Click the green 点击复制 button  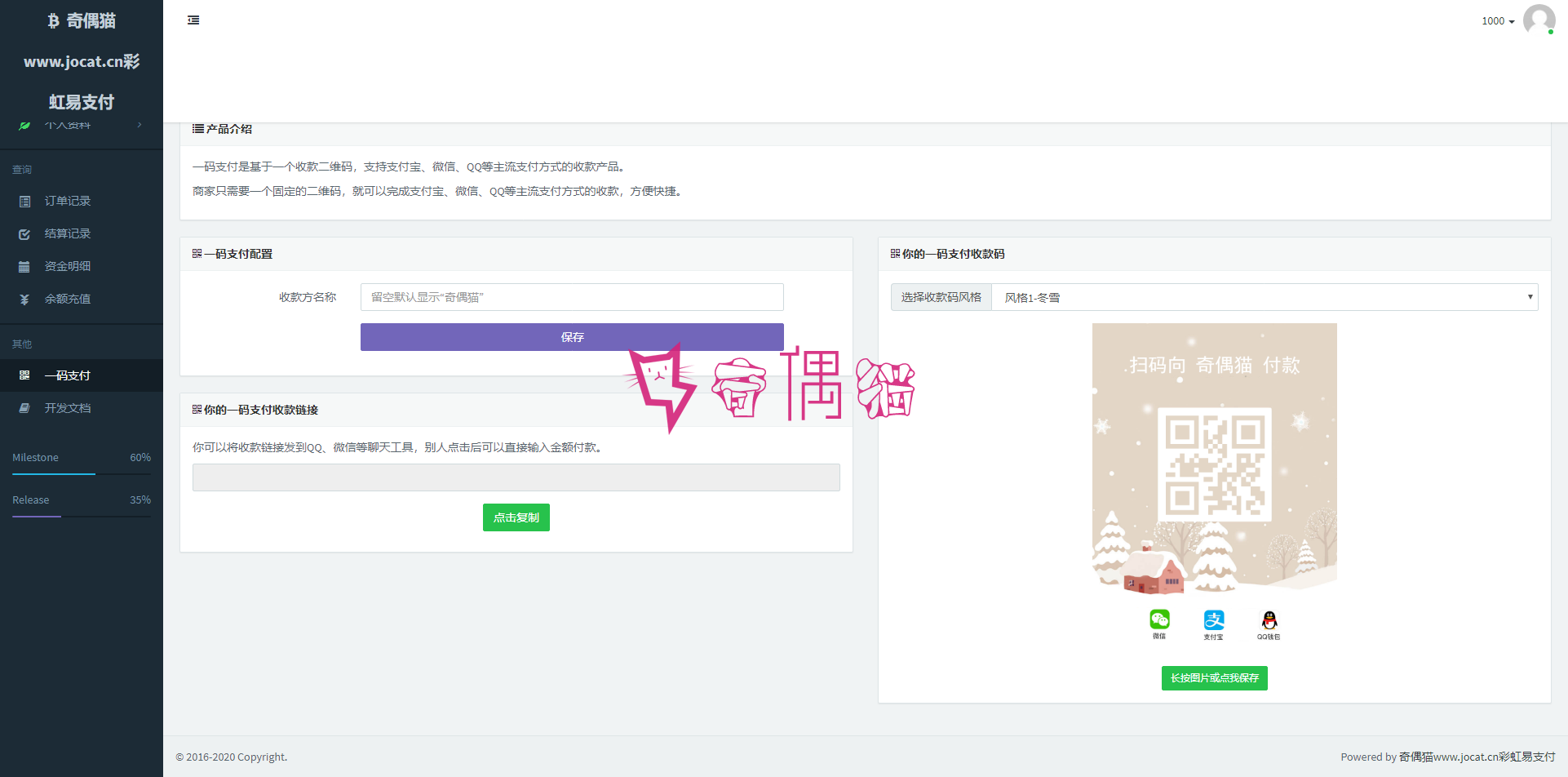click(516, 517)
